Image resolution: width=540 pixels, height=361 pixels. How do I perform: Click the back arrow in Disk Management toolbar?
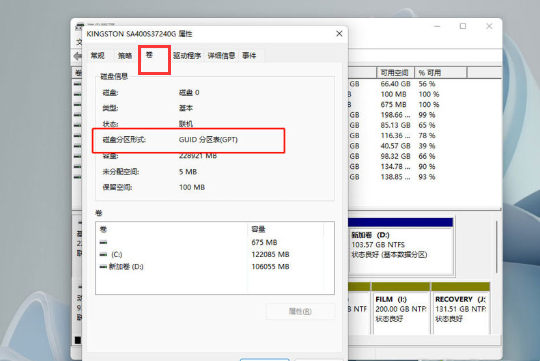77,56
